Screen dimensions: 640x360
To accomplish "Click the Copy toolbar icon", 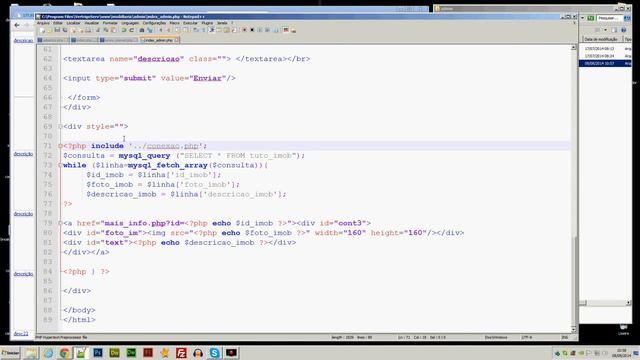I will [105, 30].
